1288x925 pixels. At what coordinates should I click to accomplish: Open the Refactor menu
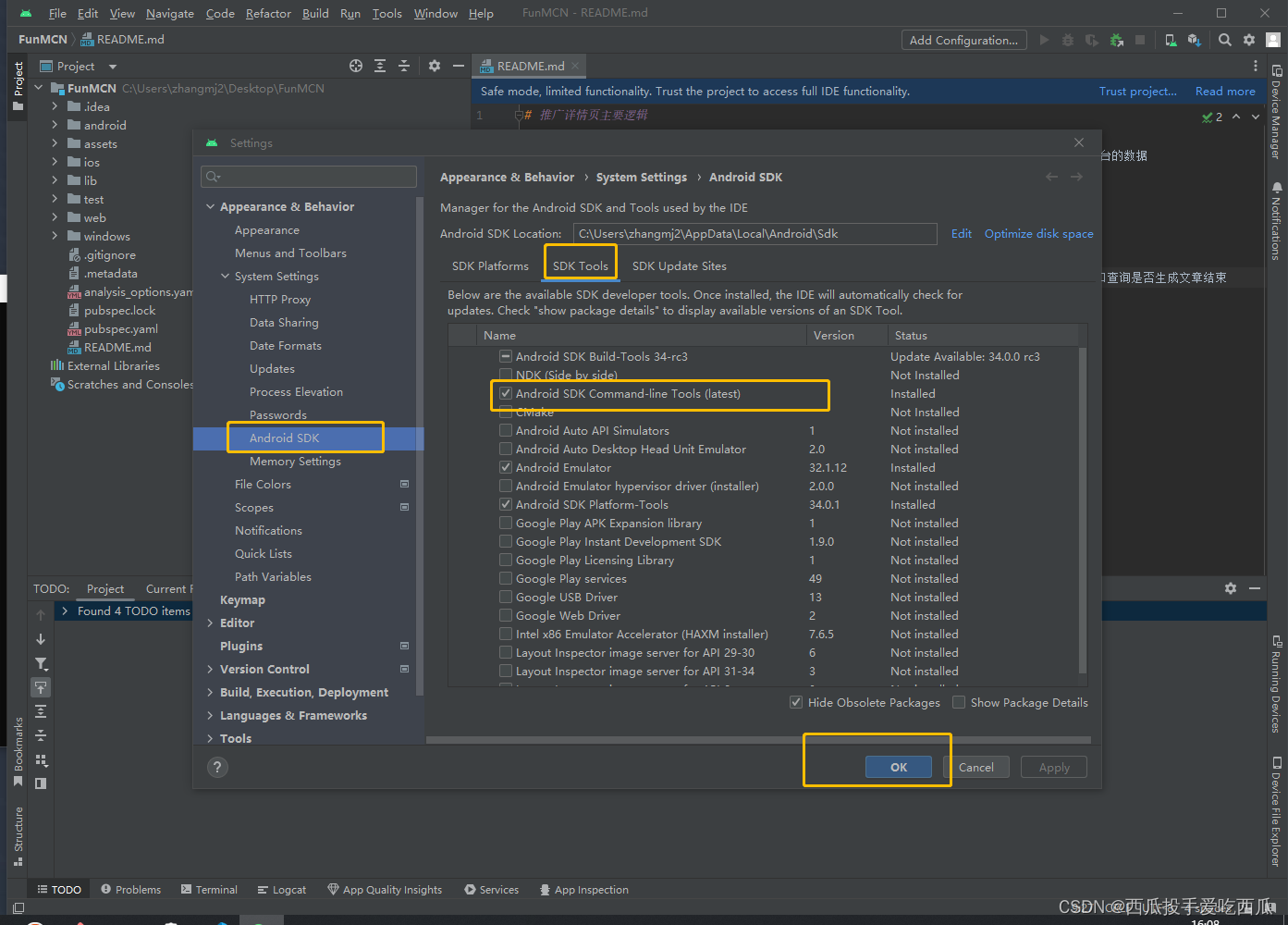point(268,13)
